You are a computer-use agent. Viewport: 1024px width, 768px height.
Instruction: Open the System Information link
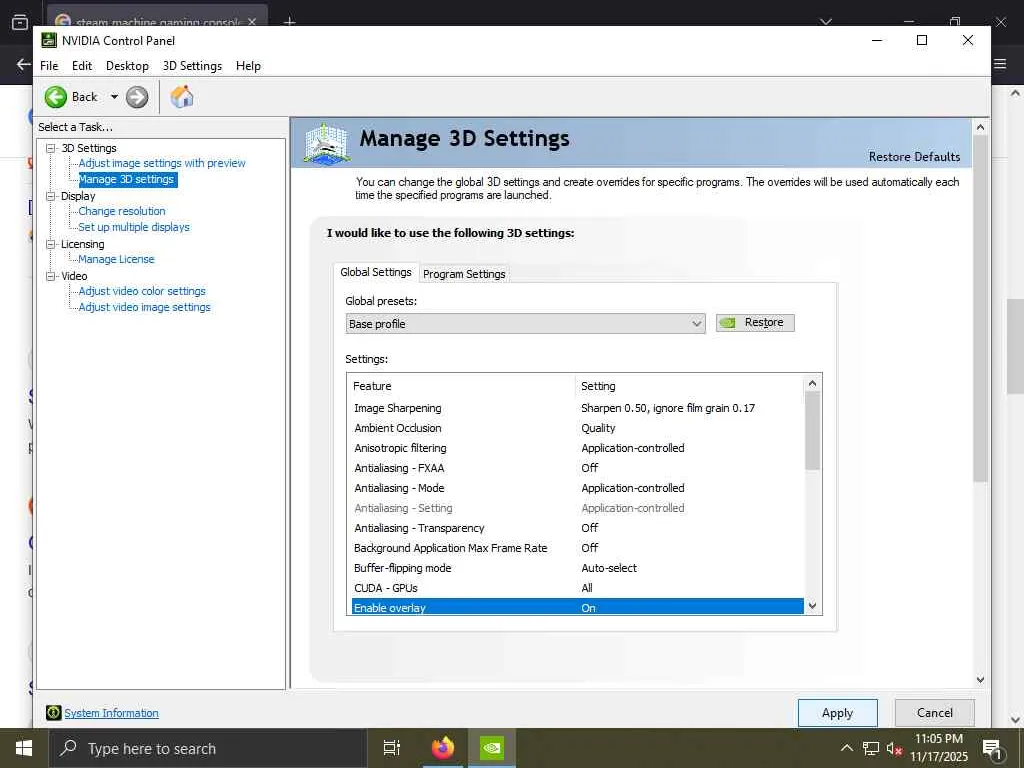point(111,713)
